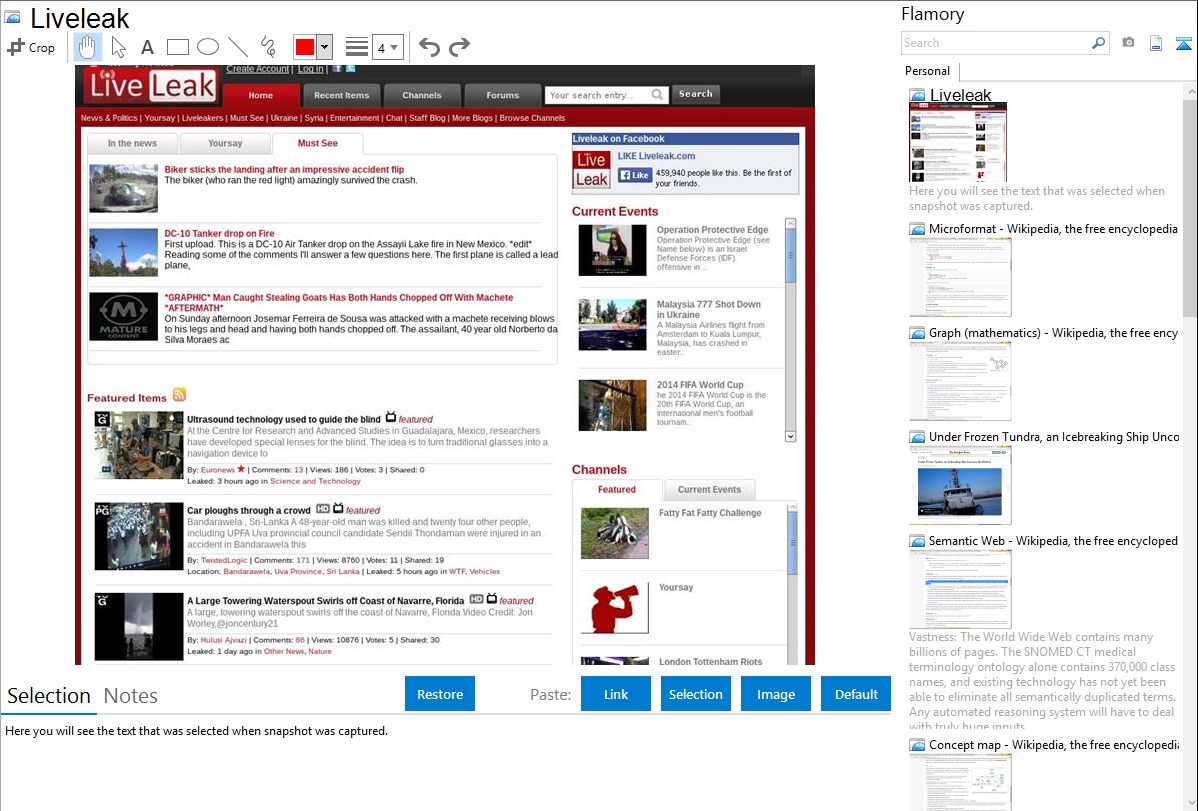Click the Default paste button

point(856,694)
